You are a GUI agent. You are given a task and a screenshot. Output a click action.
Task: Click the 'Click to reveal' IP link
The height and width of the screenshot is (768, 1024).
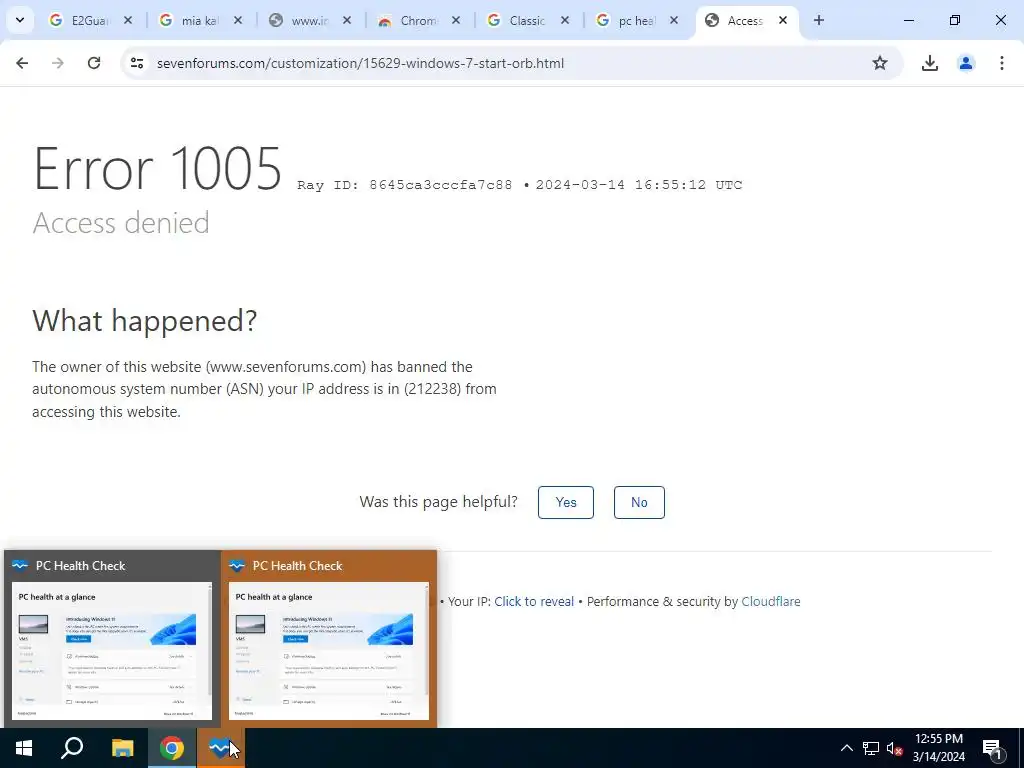tap(534, 601)
